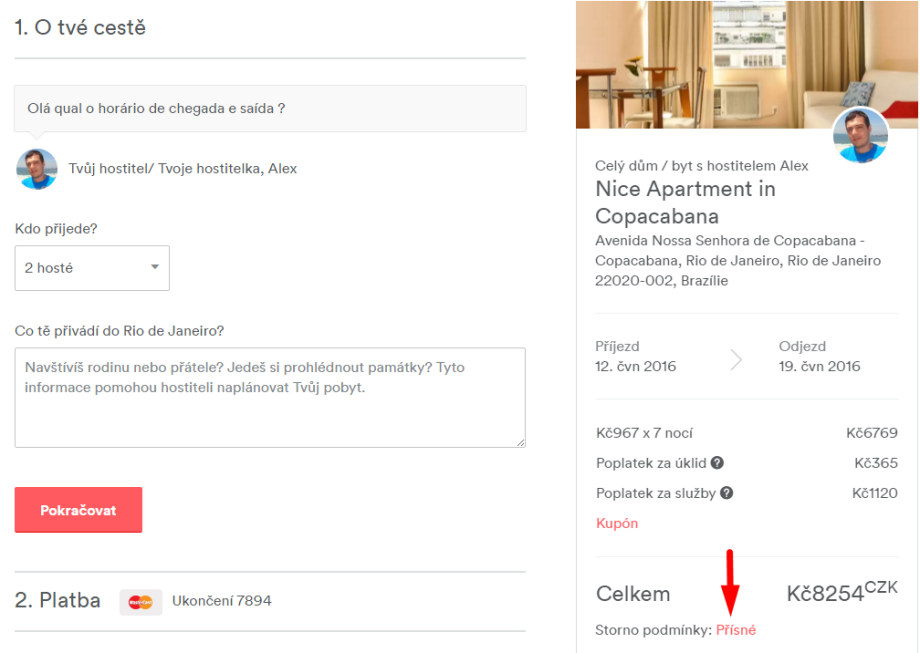Viewport: 920px width, 653px height.
Task: Click the MasterCard payment icon
Action: click(x=141, y=602)
